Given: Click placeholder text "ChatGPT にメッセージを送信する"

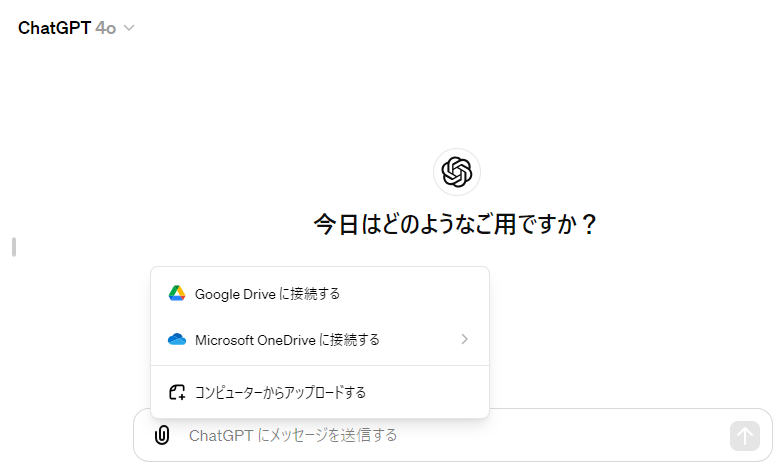Looking at the screenshot, I should coord(293,435).
